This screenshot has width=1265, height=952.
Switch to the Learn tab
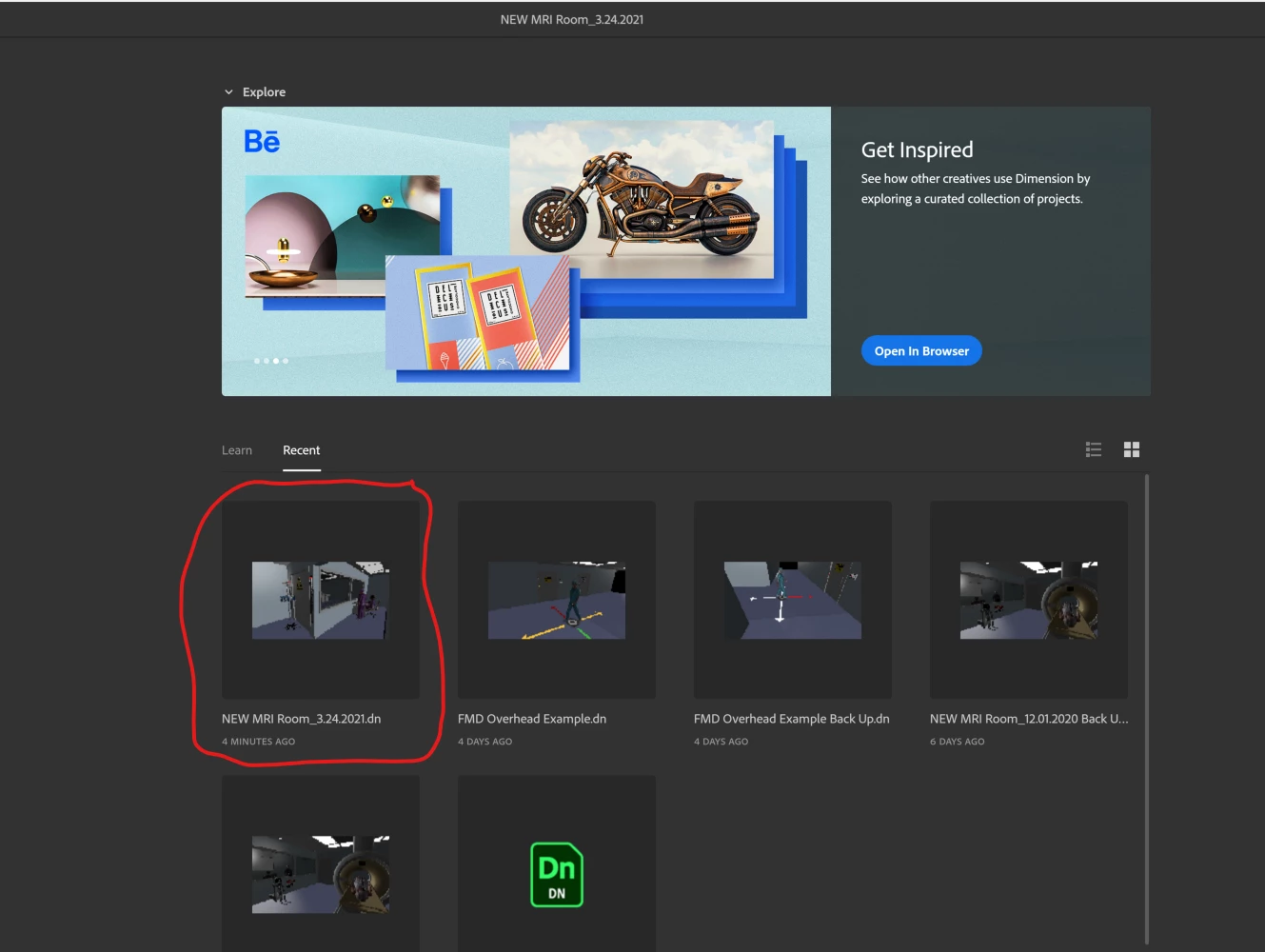[x=237, y=450]
